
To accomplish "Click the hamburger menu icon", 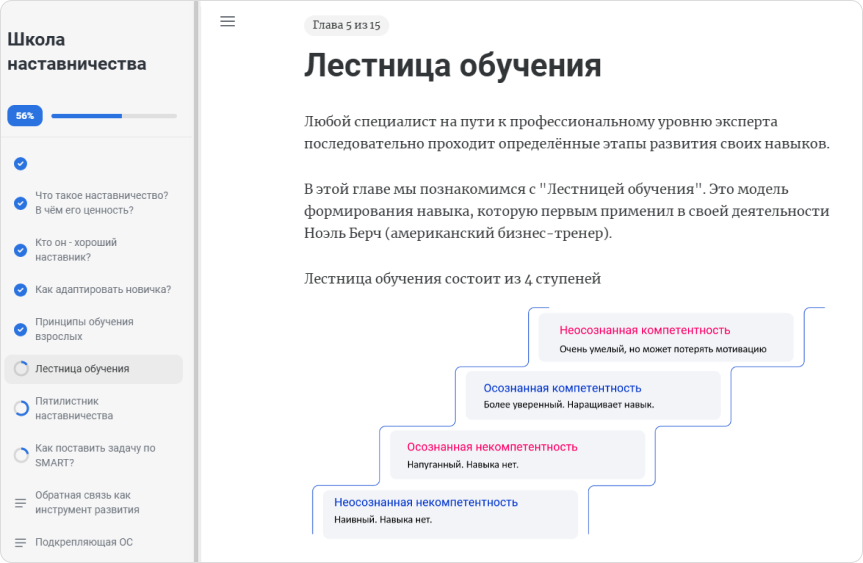I will tap(227, 22).
